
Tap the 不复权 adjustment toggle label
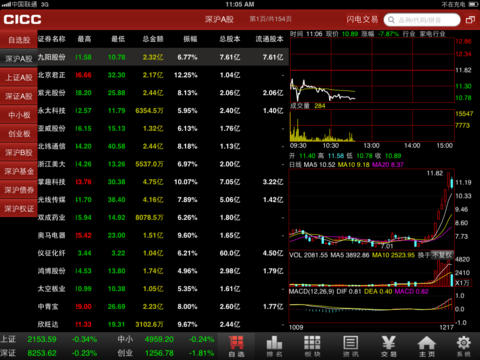(442, 255)
